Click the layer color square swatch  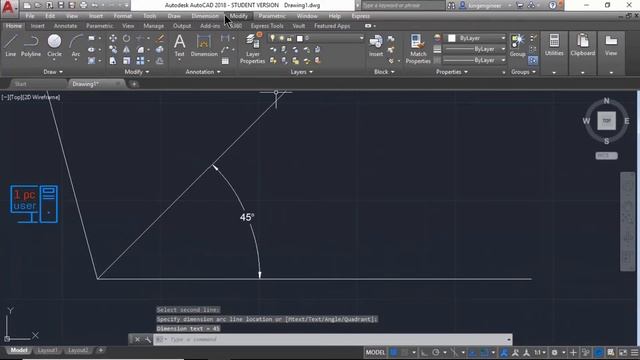pos(300,38)
